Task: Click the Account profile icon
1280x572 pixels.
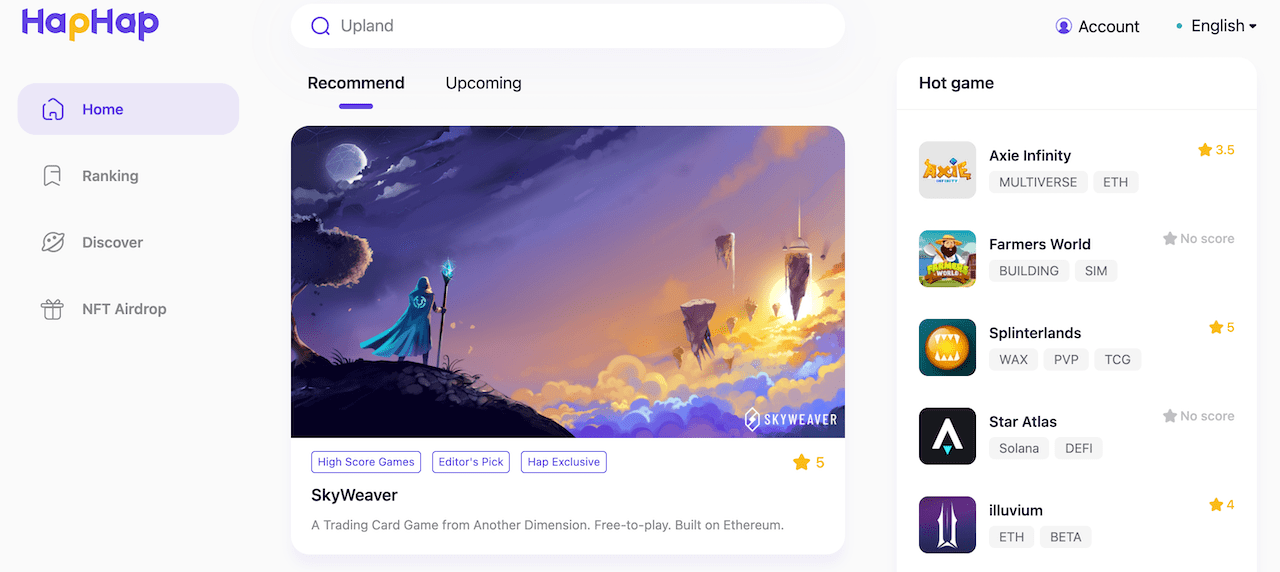Action: [1064, 26]
